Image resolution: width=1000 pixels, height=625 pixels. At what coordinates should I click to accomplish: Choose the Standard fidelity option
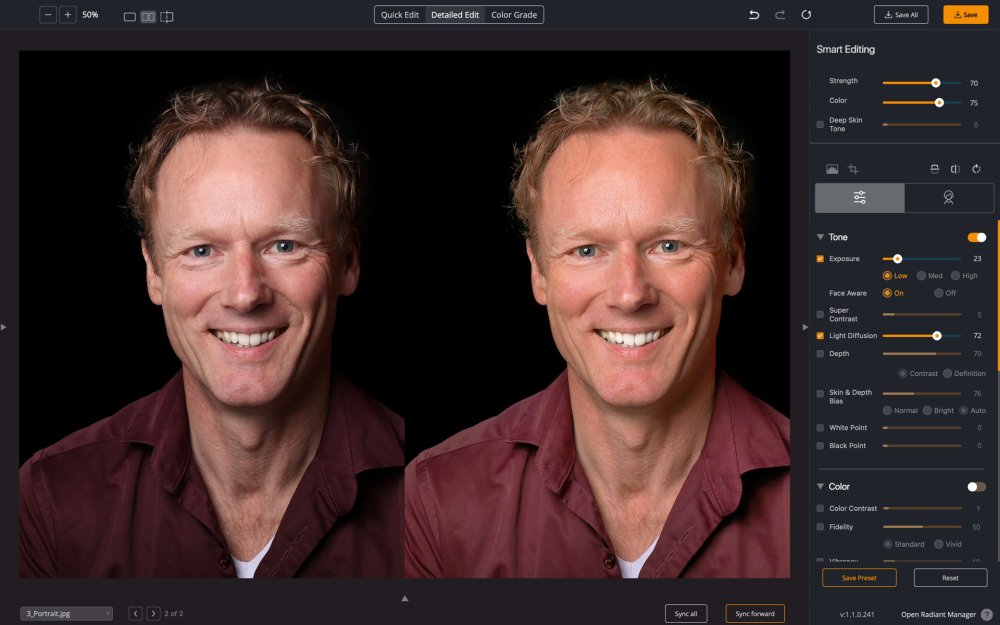(887, 544)
